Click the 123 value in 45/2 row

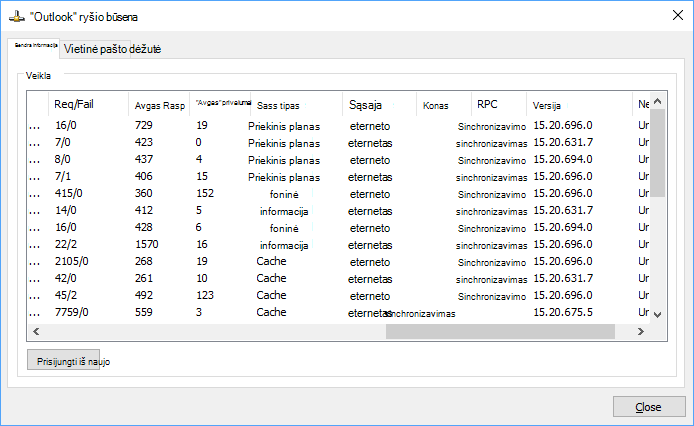205,295
